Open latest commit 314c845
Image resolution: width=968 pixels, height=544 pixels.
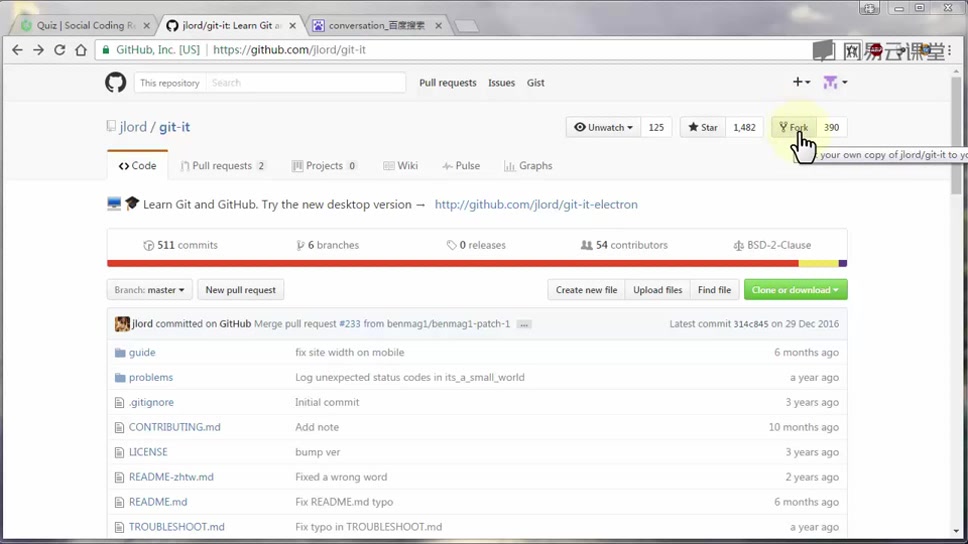tap(751, 324)
